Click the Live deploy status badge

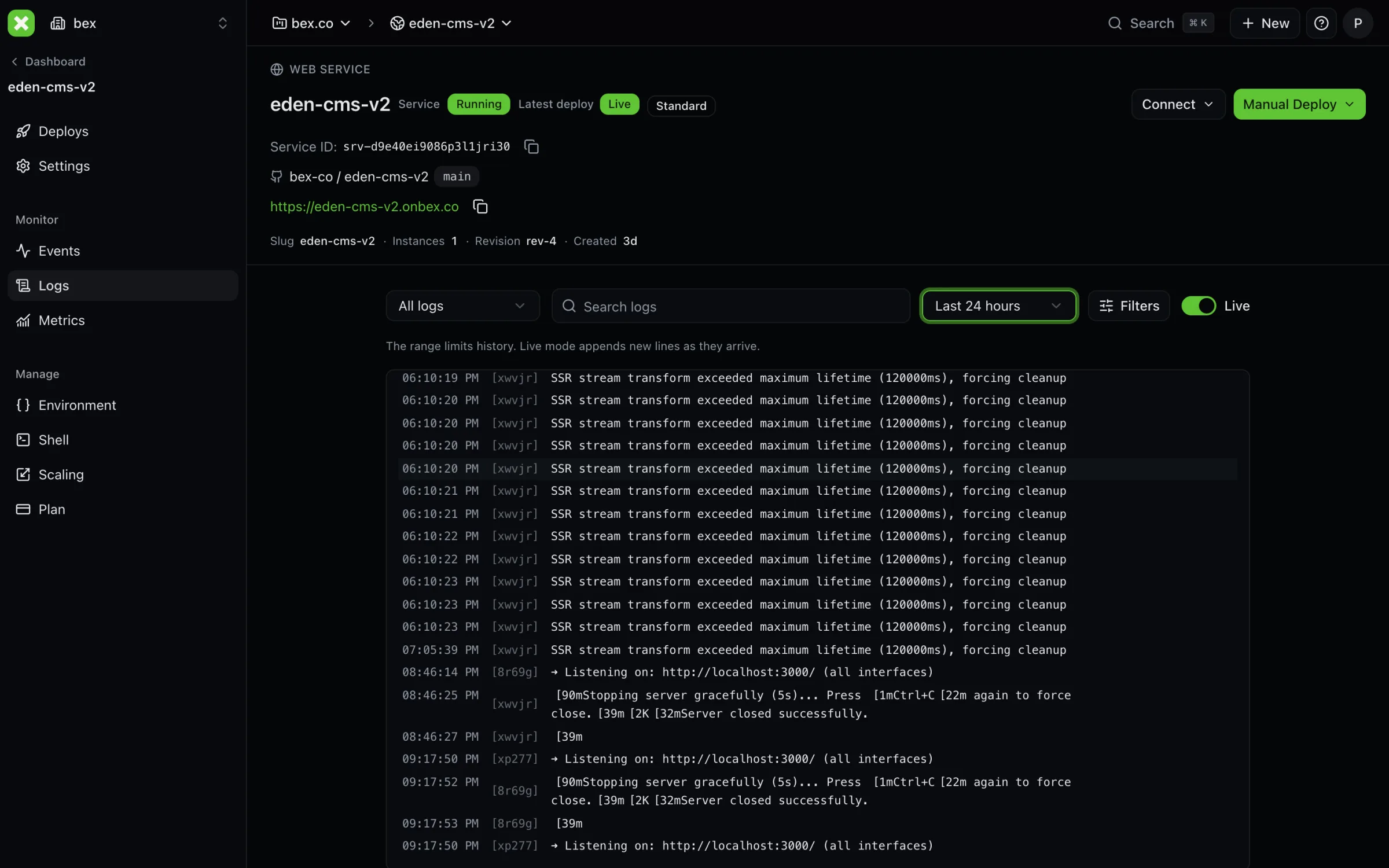click(x=619, y=104)
